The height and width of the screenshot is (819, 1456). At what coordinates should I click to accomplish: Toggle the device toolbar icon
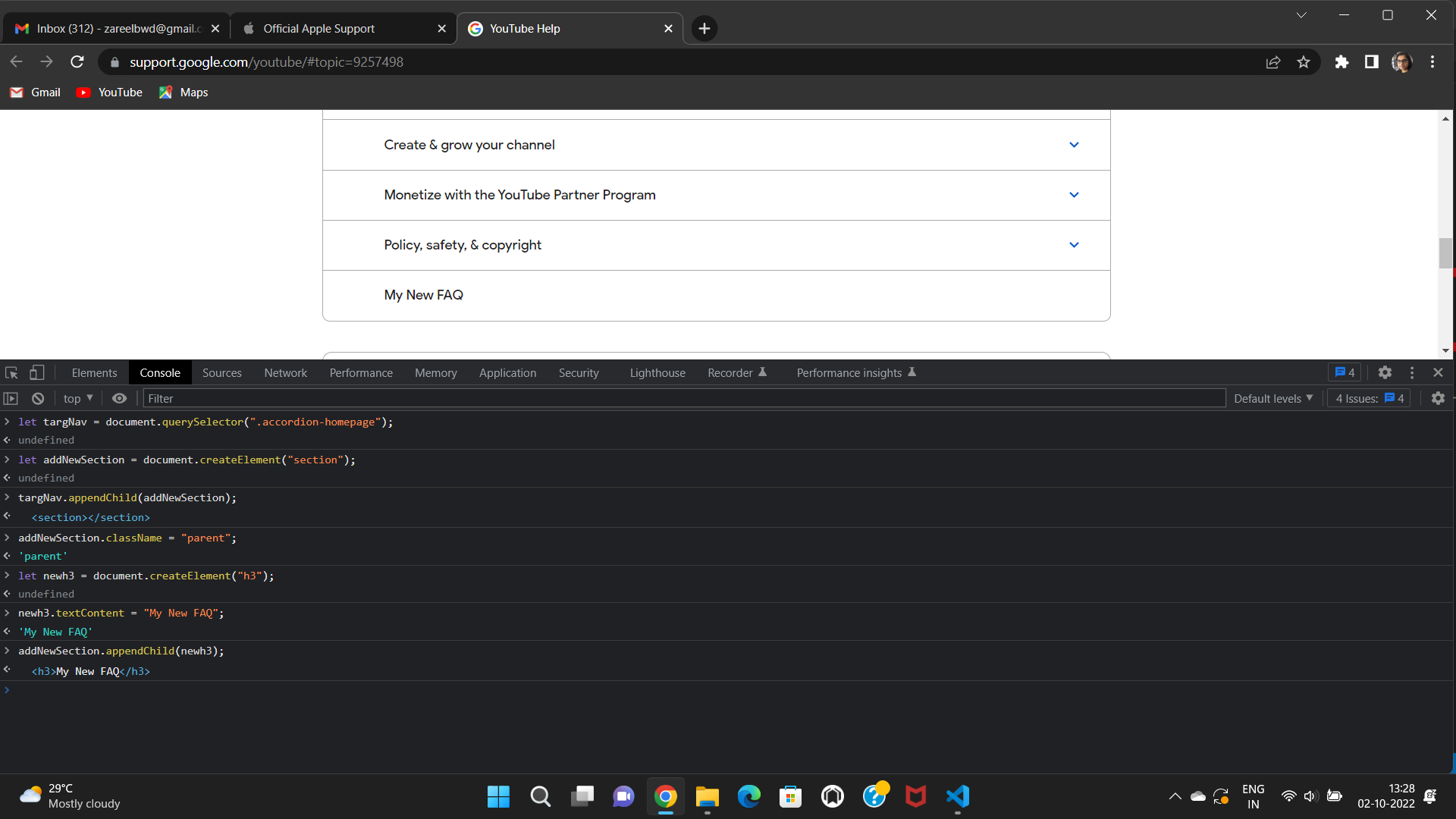(36, 372)
